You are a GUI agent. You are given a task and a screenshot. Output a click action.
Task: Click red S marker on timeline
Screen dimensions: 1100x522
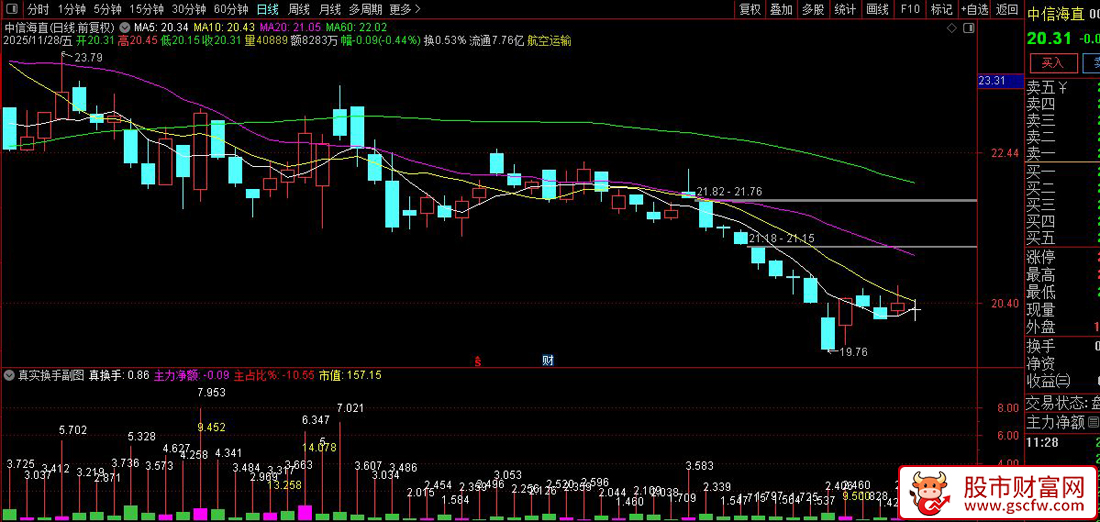(x=477, y=361)
